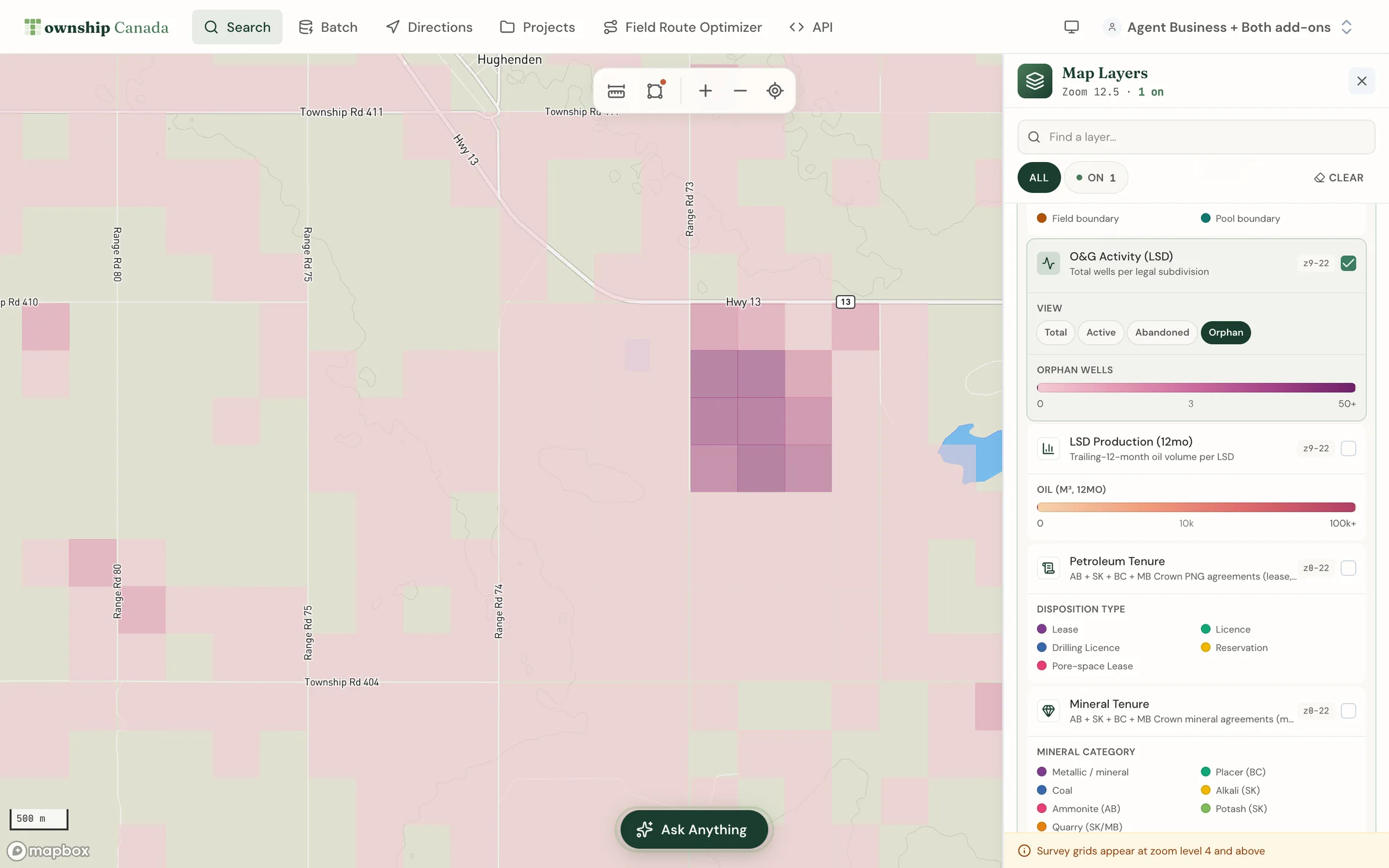
Task: Click the Map Layers stack icon
Action: [x=1035, y=81]
